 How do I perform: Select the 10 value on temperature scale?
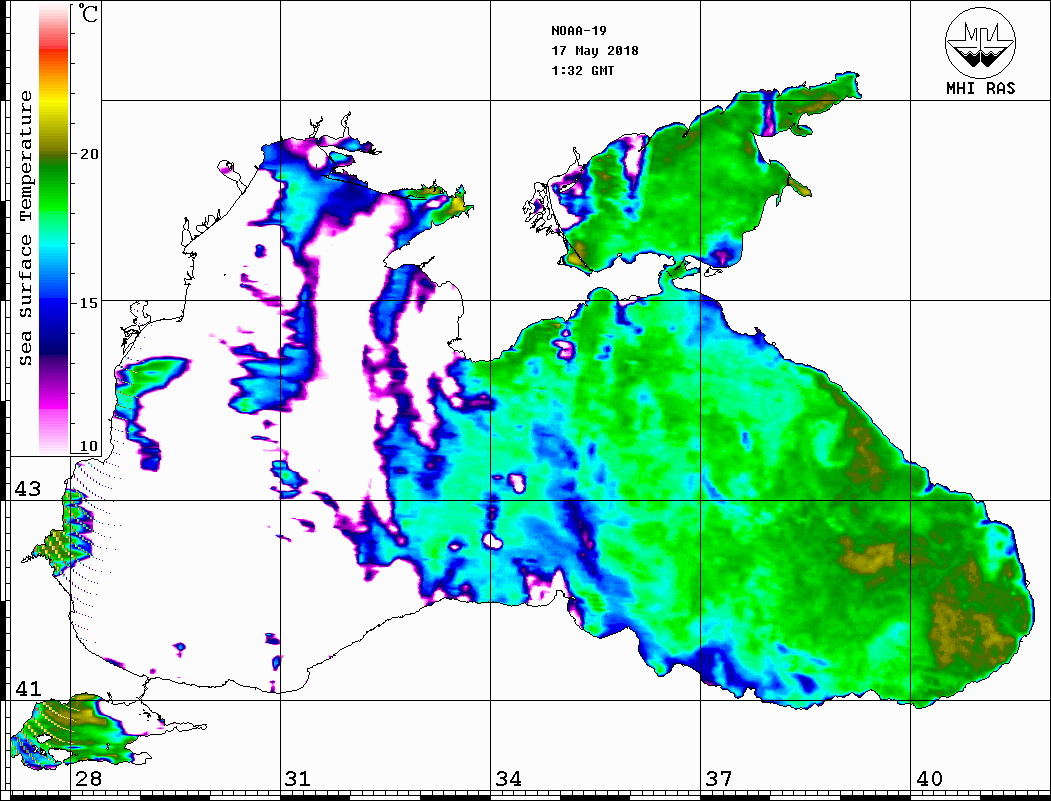pos(89,446)
